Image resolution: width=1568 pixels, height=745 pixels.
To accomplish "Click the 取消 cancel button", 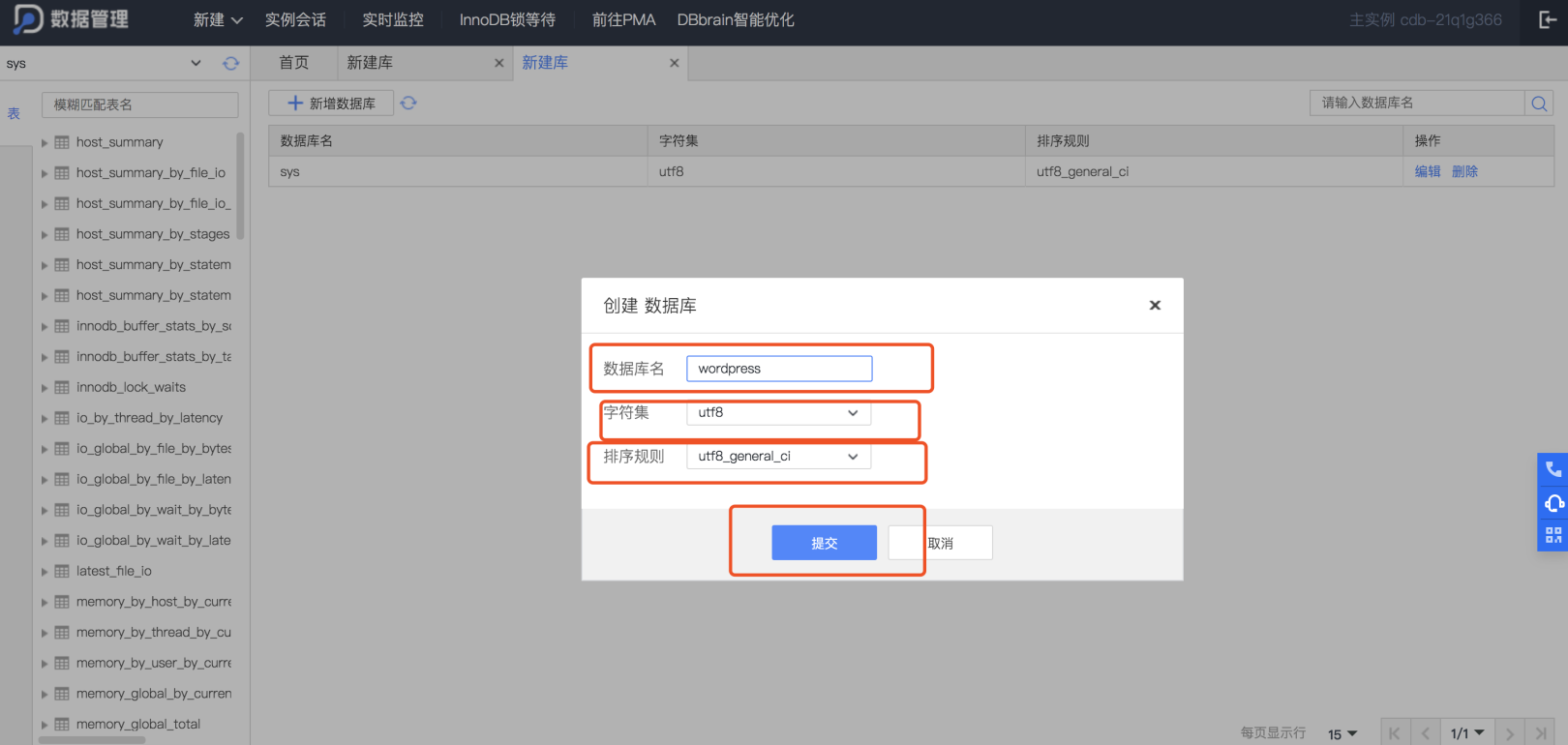I will point(941,543).
